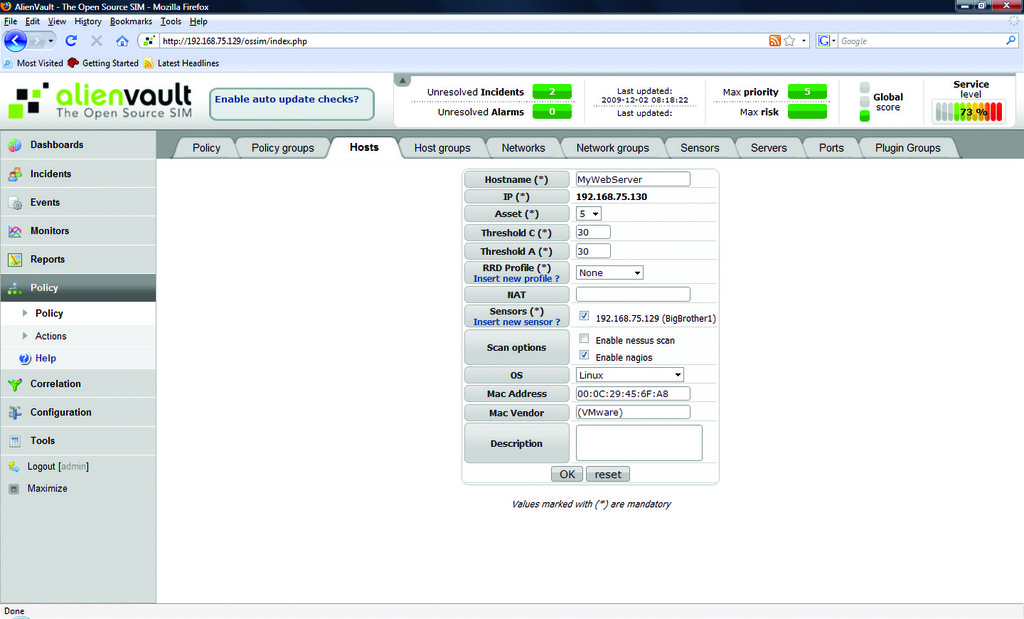Switch to the Host groups tab

[442, 148]
